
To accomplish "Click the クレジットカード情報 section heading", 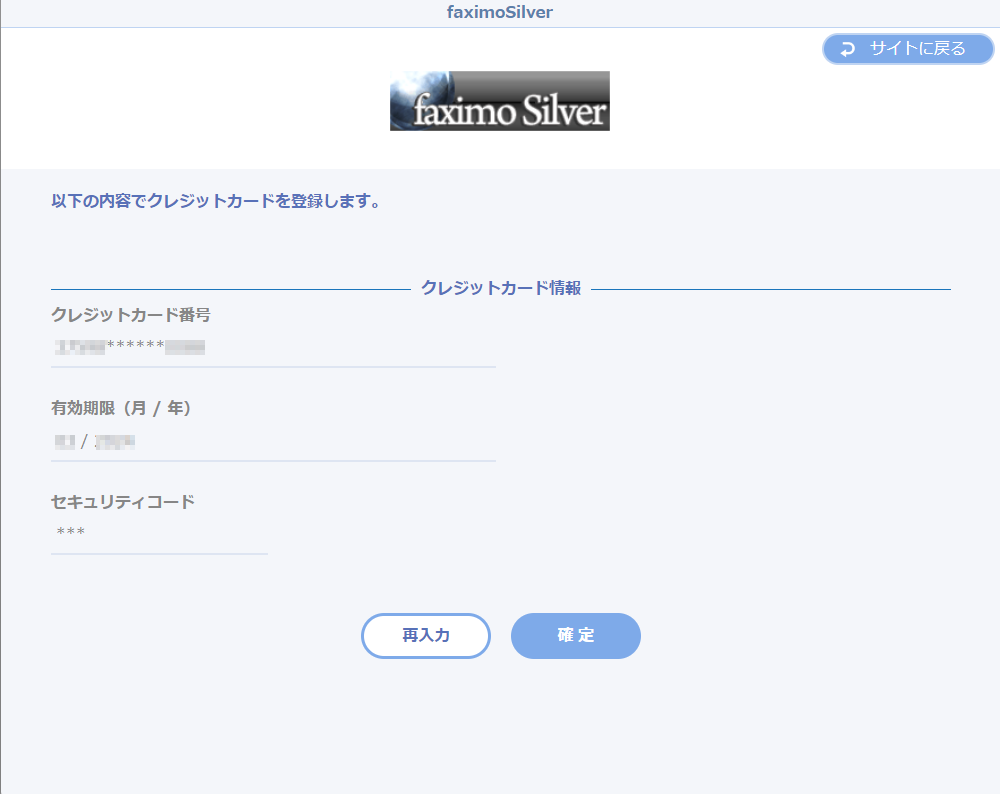I will click(x=501, y=288).
